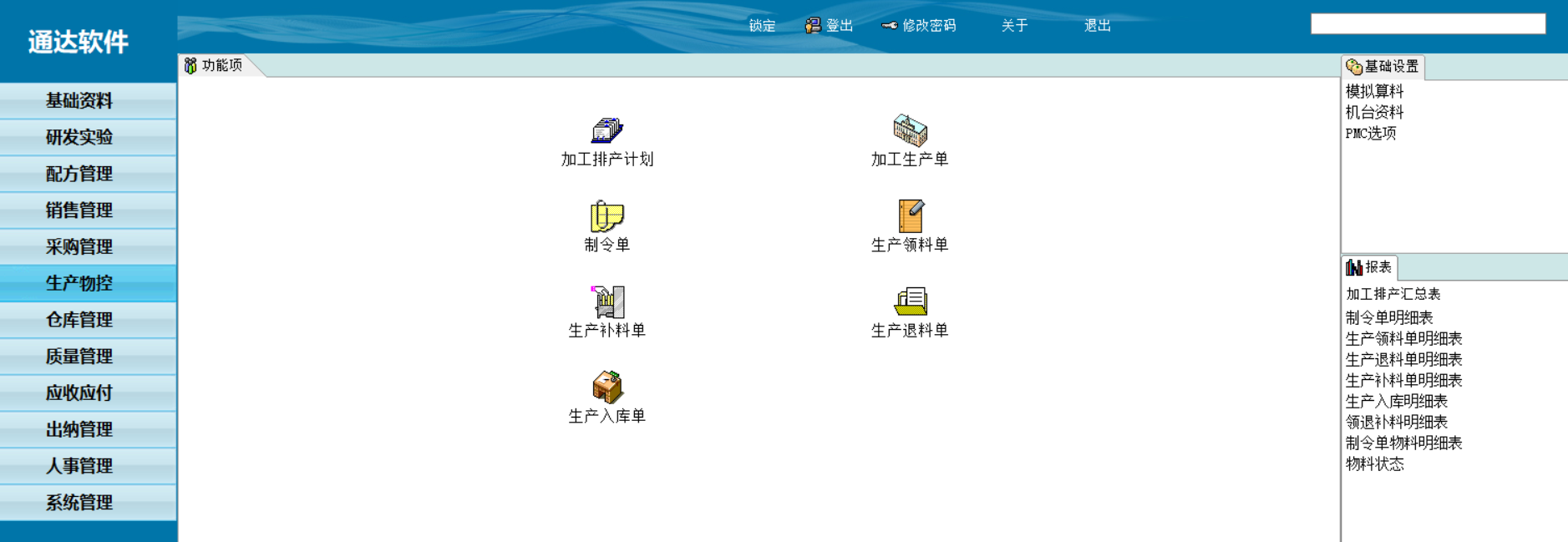The height and width of the screenshot is (542, 1568).
Task: Click the 修改密码 key icon
Action: 890,26
